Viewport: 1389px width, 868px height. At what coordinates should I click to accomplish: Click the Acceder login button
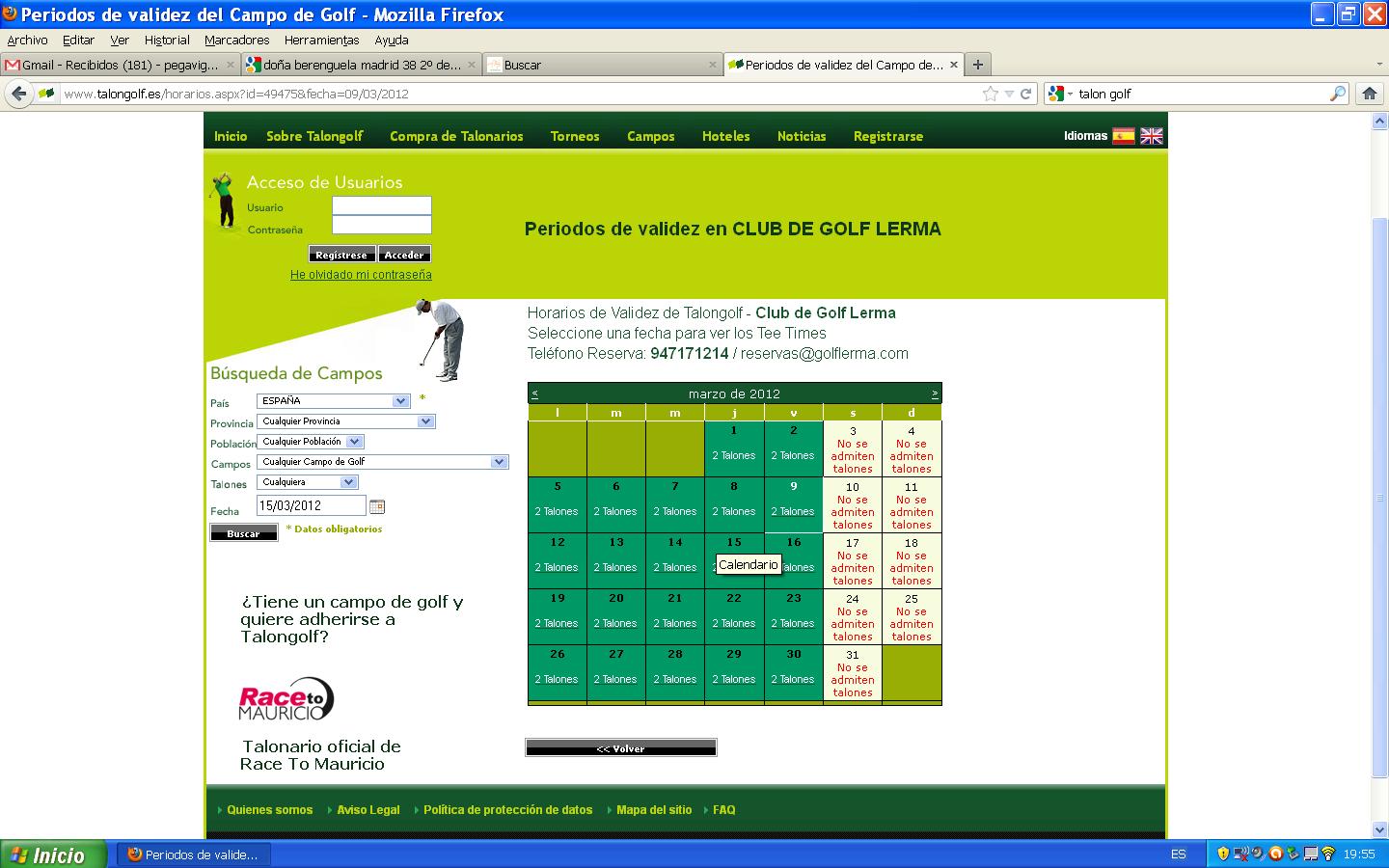click(x=404, y=255)
